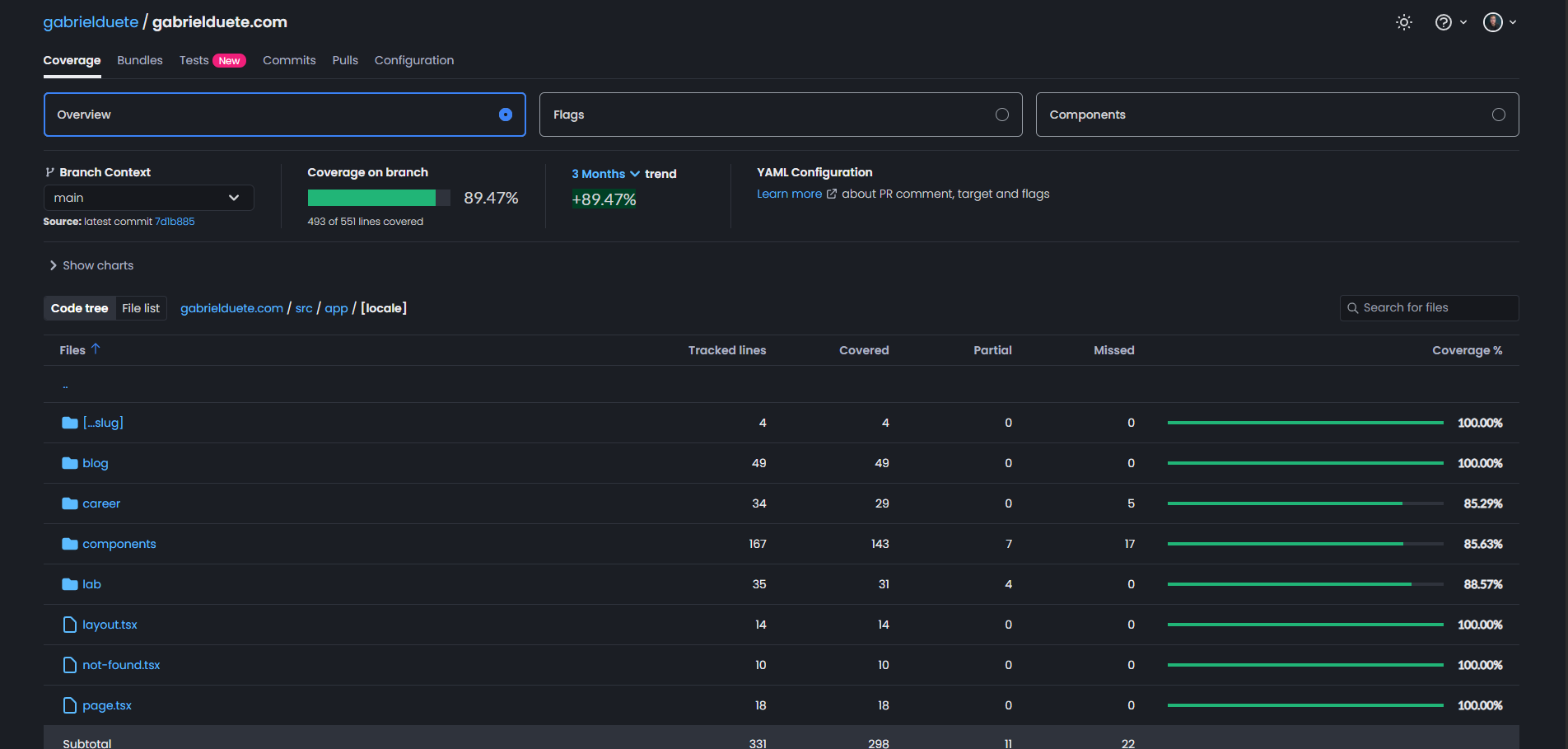Click the search magnifier icon in file search

click(1353, 307)
